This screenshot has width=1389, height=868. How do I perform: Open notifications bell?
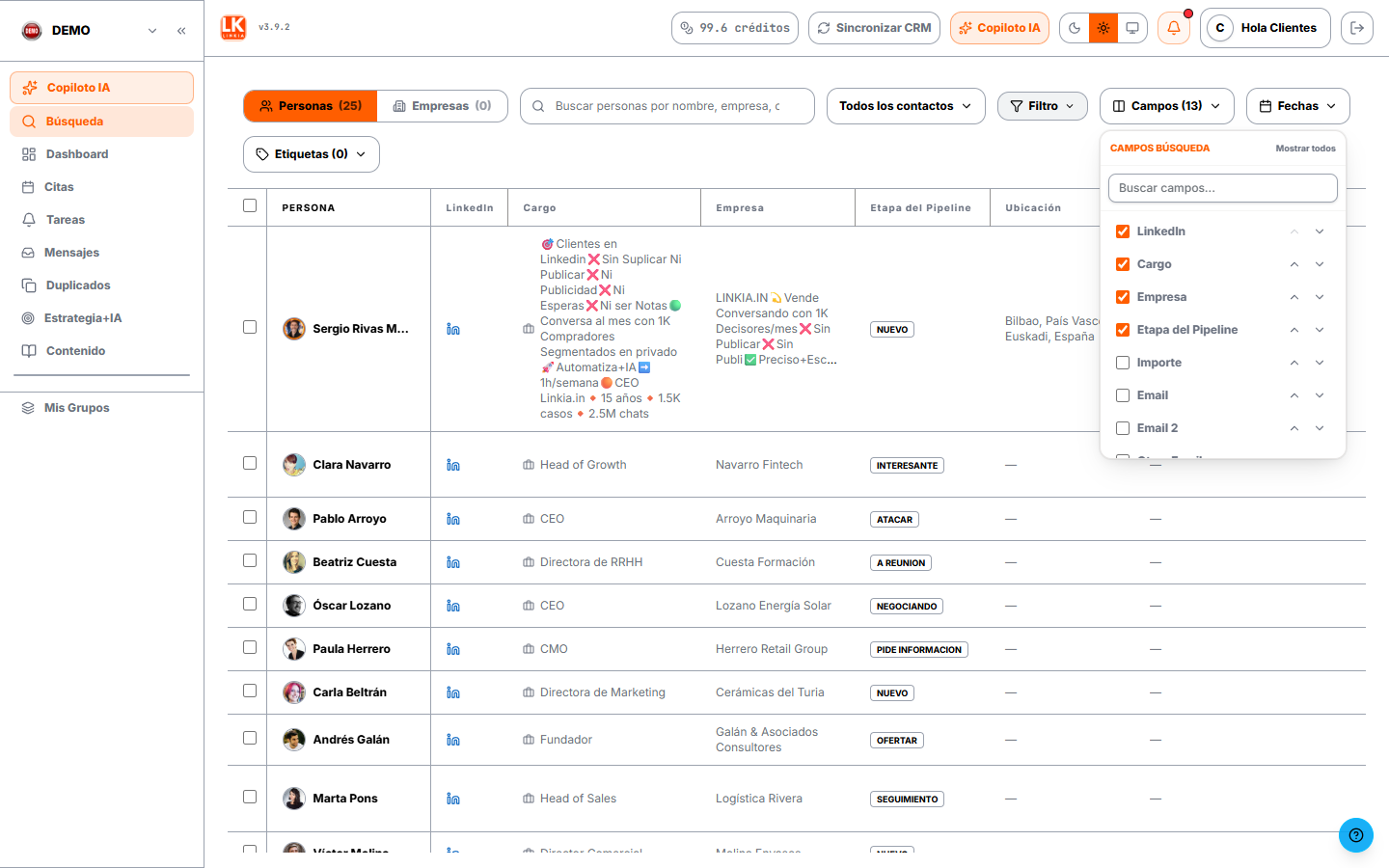click(1174, 28)
